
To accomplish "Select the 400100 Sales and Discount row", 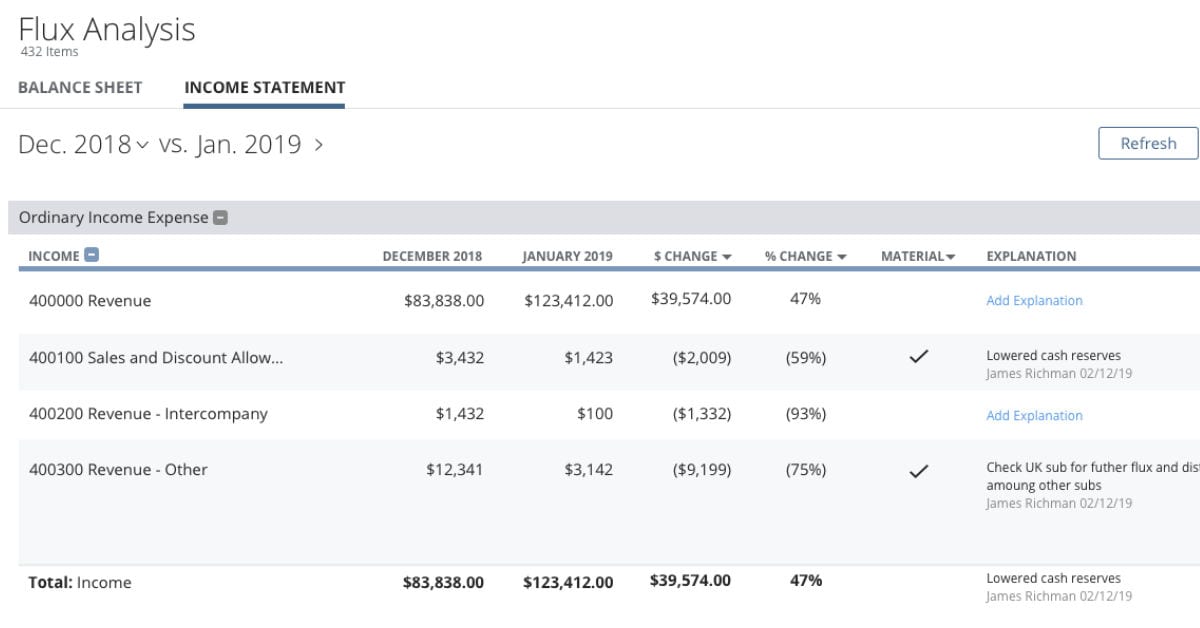I will [x=155, y=357].
